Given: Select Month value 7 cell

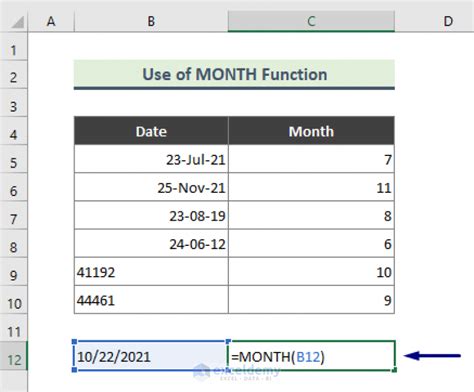Looking at the screenshot, I should click(x=311, y=159).
